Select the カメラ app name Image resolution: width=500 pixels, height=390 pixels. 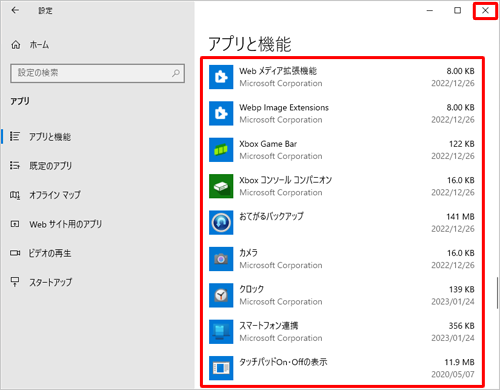(x=248, y=253)
